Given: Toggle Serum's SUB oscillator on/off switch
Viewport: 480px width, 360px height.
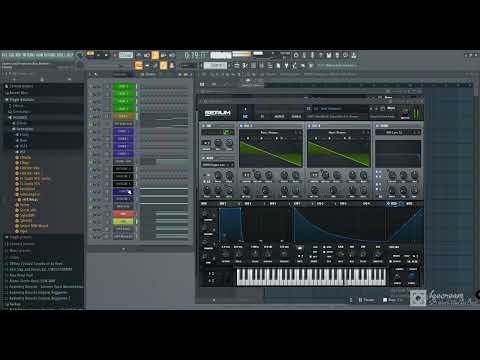Looking at the screenshot, I should [x=204, y=126].
